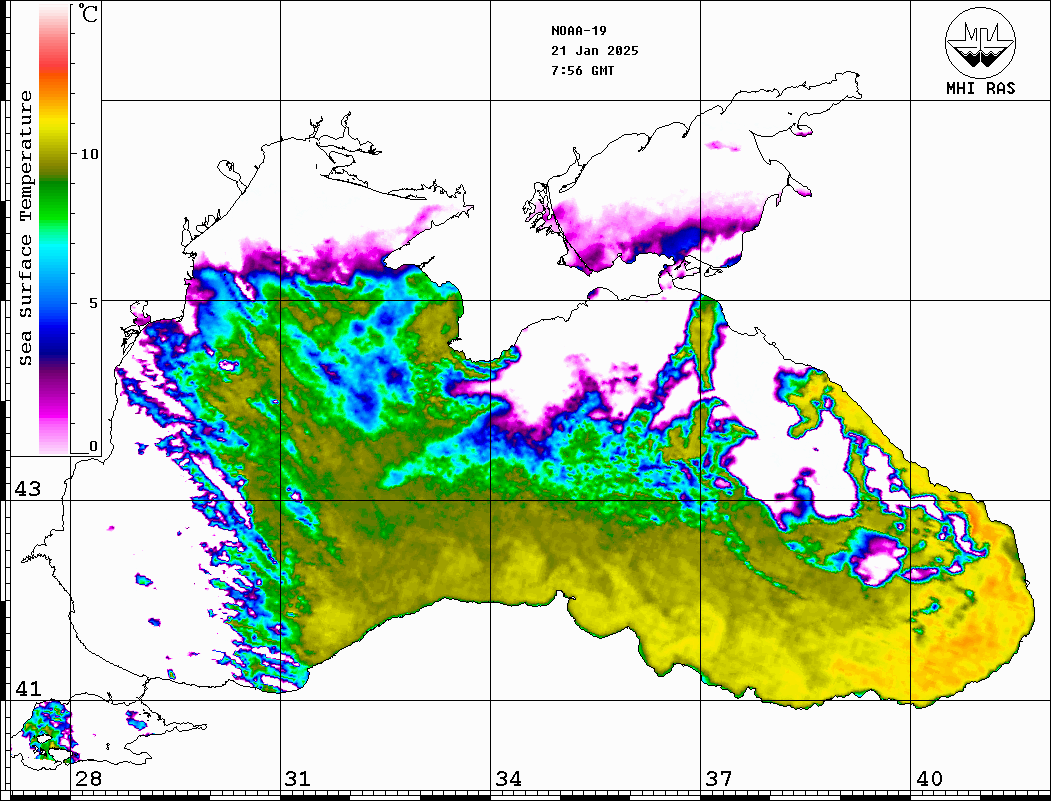Click the '0' mark on temperature scale

pos(93,446)
